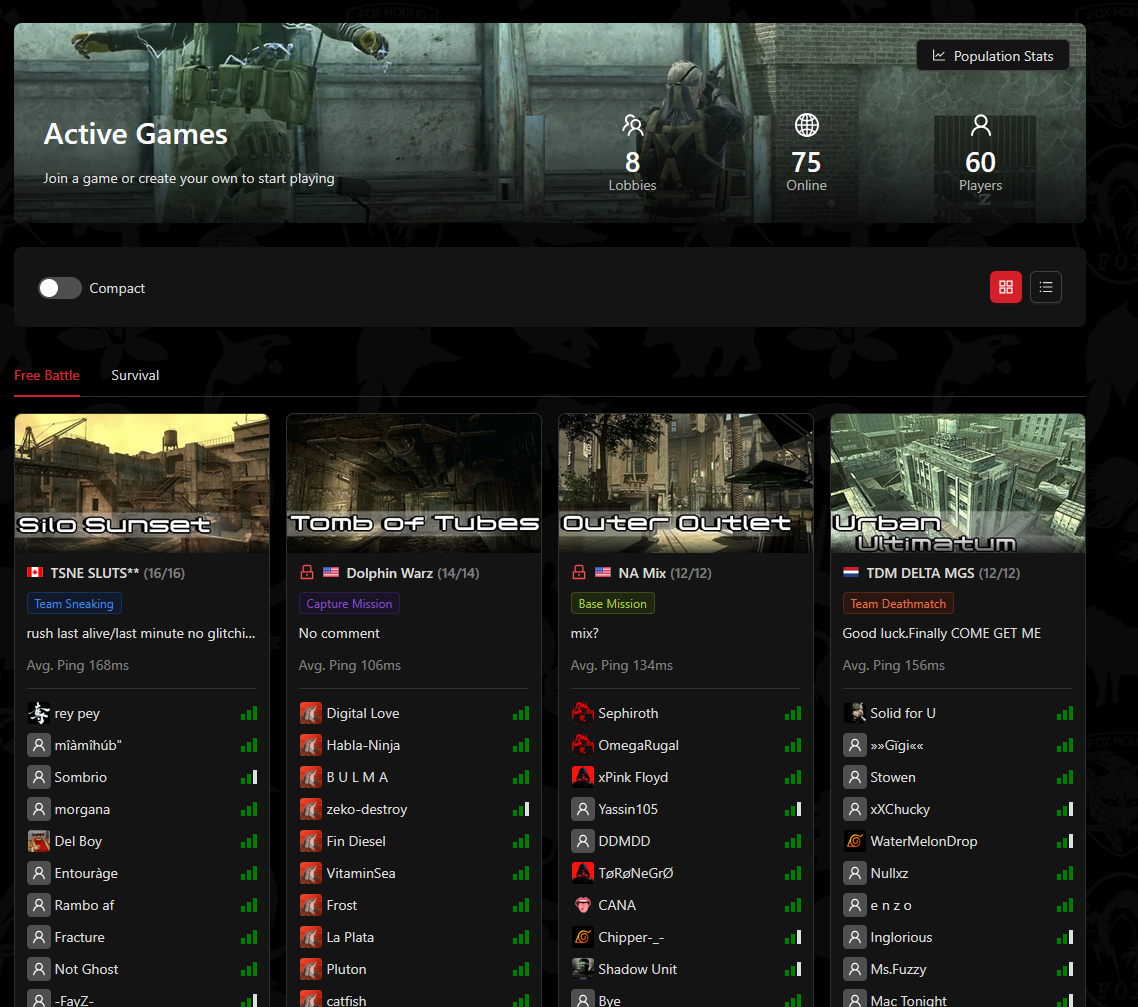This screenshot has height=1007, width=1138.
Task: Click the TDM DELTA MGS lobby title
Action: pos(920,573)
